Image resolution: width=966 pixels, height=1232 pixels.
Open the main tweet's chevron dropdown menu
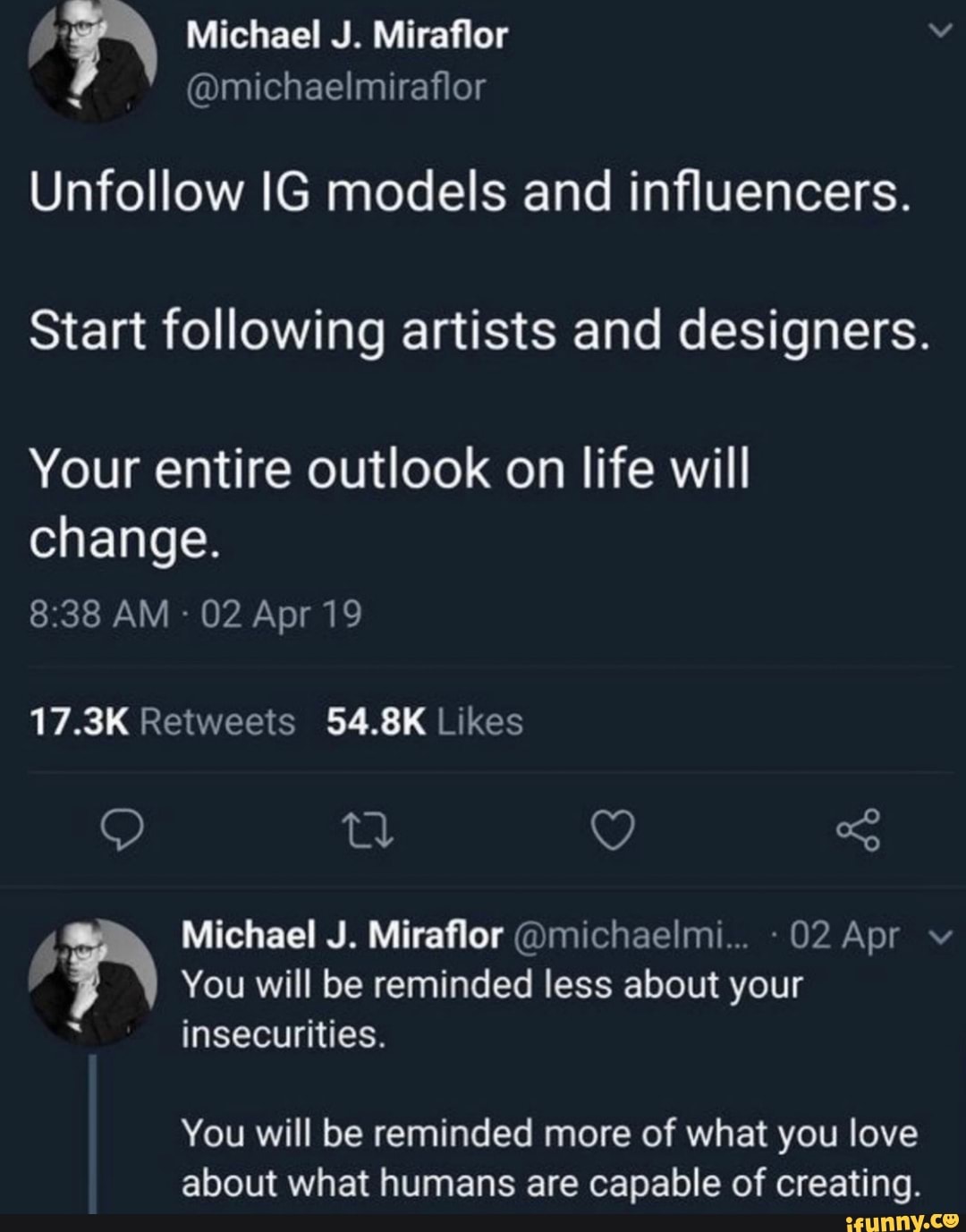point(939,33)
